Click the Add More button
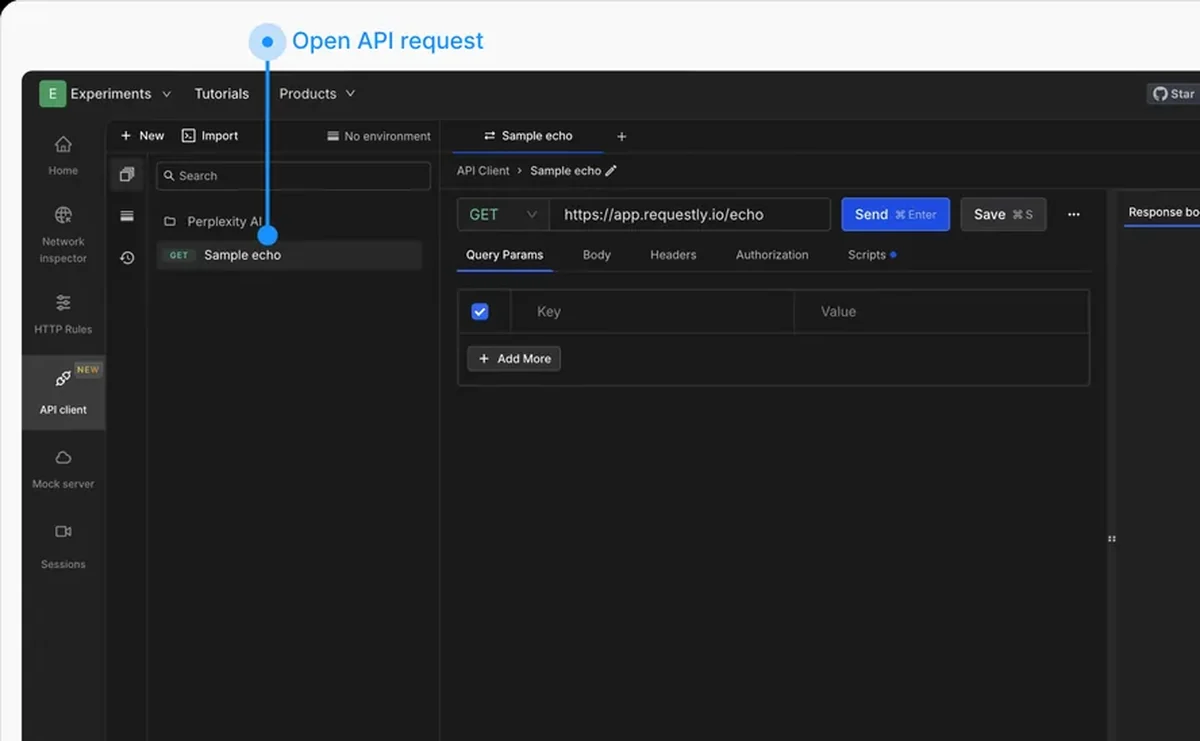 (x=514, y=358)
